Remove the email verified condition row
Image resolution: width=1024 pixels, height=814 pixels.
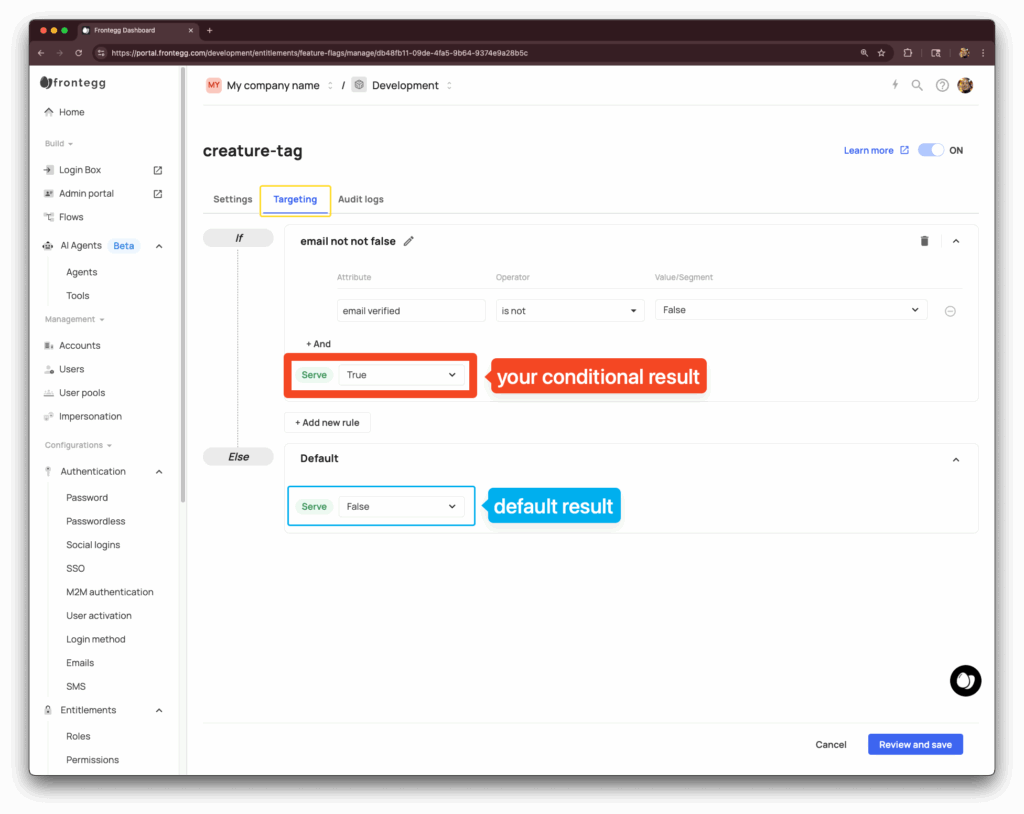(x=950, y=311)
